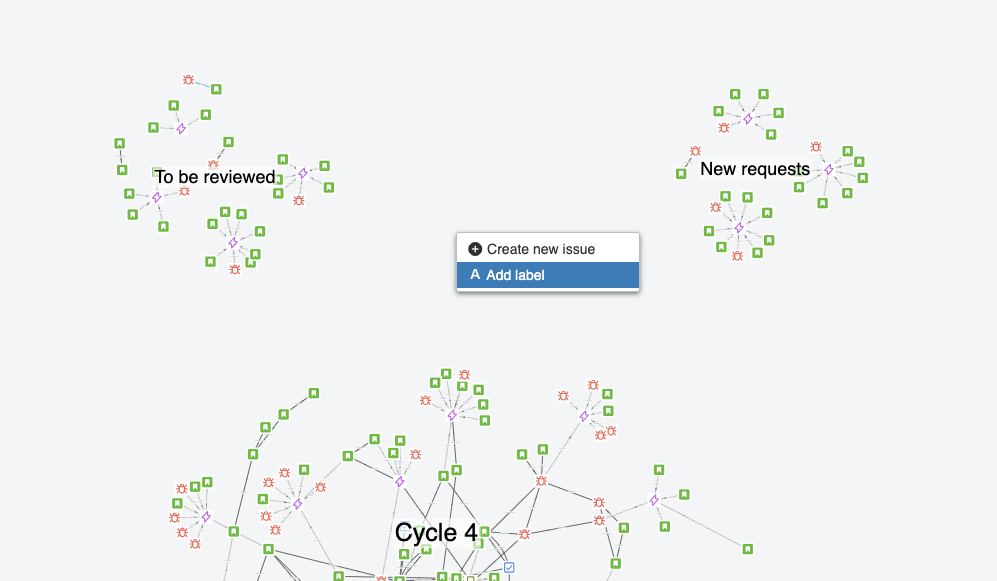
Task: Click the red bug node attached to the blue link
Action: click(188, 80)
